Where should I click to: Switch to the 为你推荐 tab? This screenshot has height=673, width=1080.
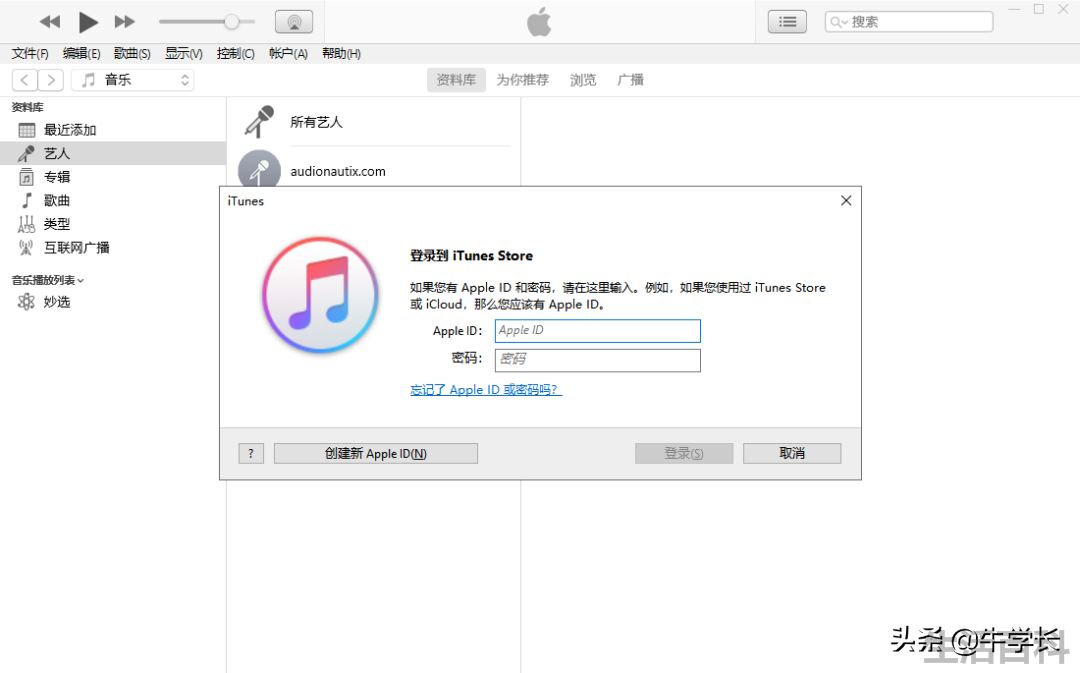pyautogui.click(x=523, y=80)
